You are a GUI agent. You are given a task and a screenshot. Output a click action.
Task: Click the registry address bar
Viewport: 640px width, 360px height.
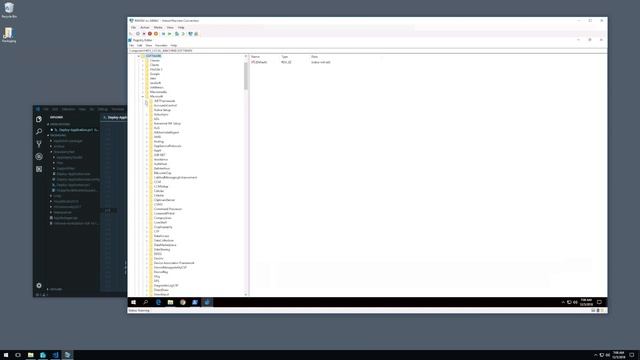pos(367,51)
